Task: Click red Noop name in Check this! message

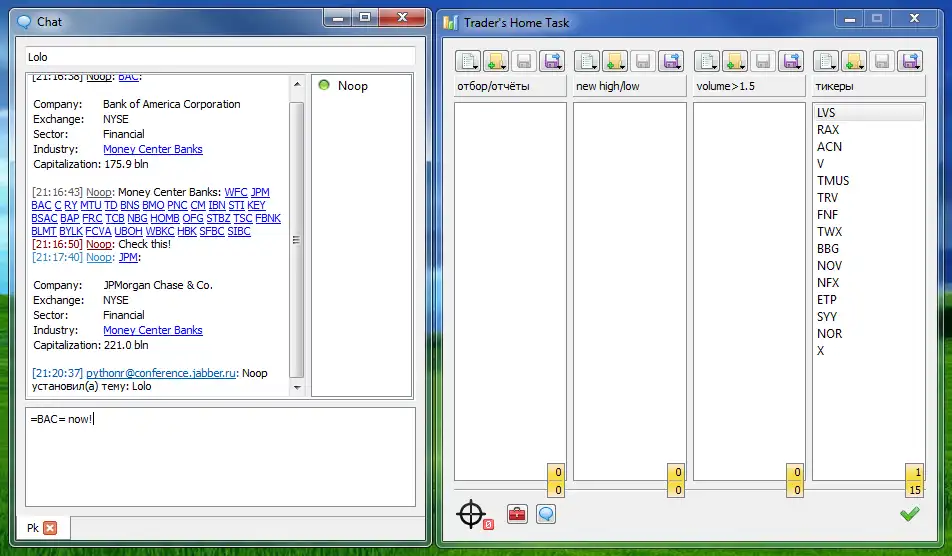Action: [x=99, y=244]
